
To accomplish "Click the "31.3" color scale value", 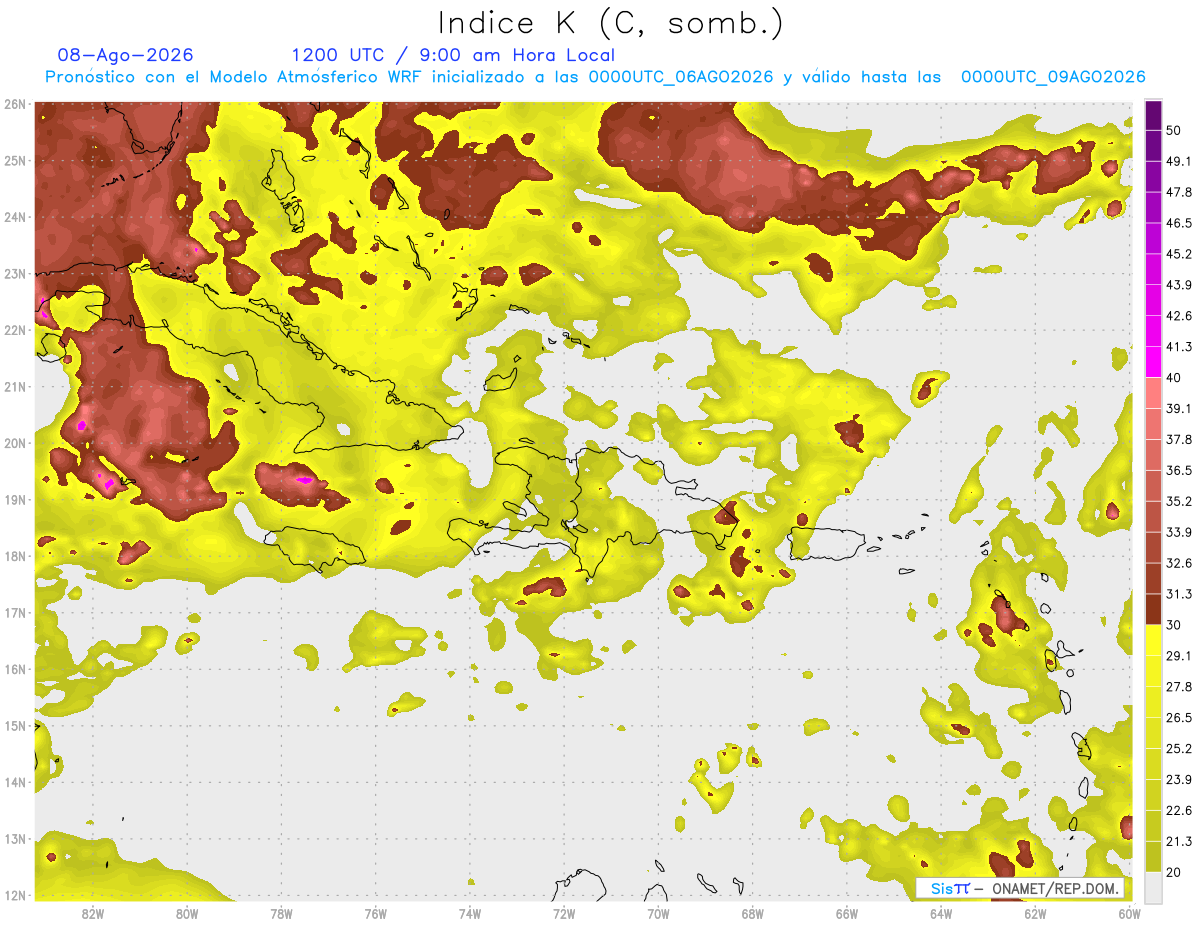I will [1178, 594].
